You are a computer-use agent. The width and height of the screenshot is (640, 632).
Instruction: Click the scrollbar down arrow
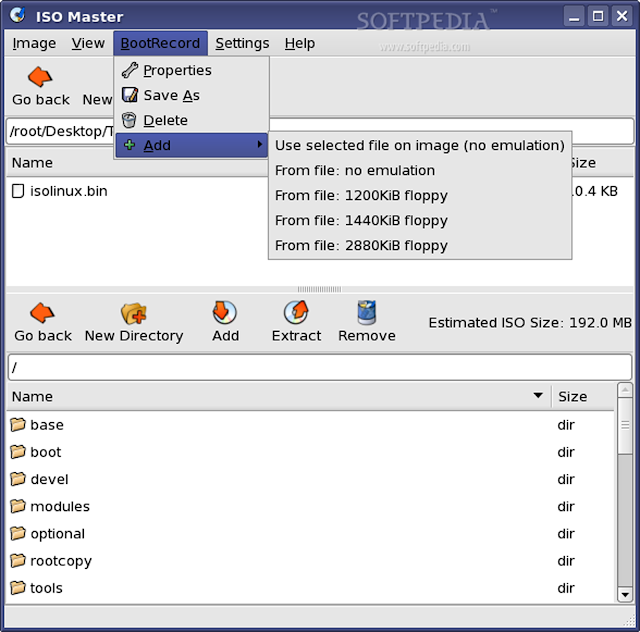pos(625,595)
